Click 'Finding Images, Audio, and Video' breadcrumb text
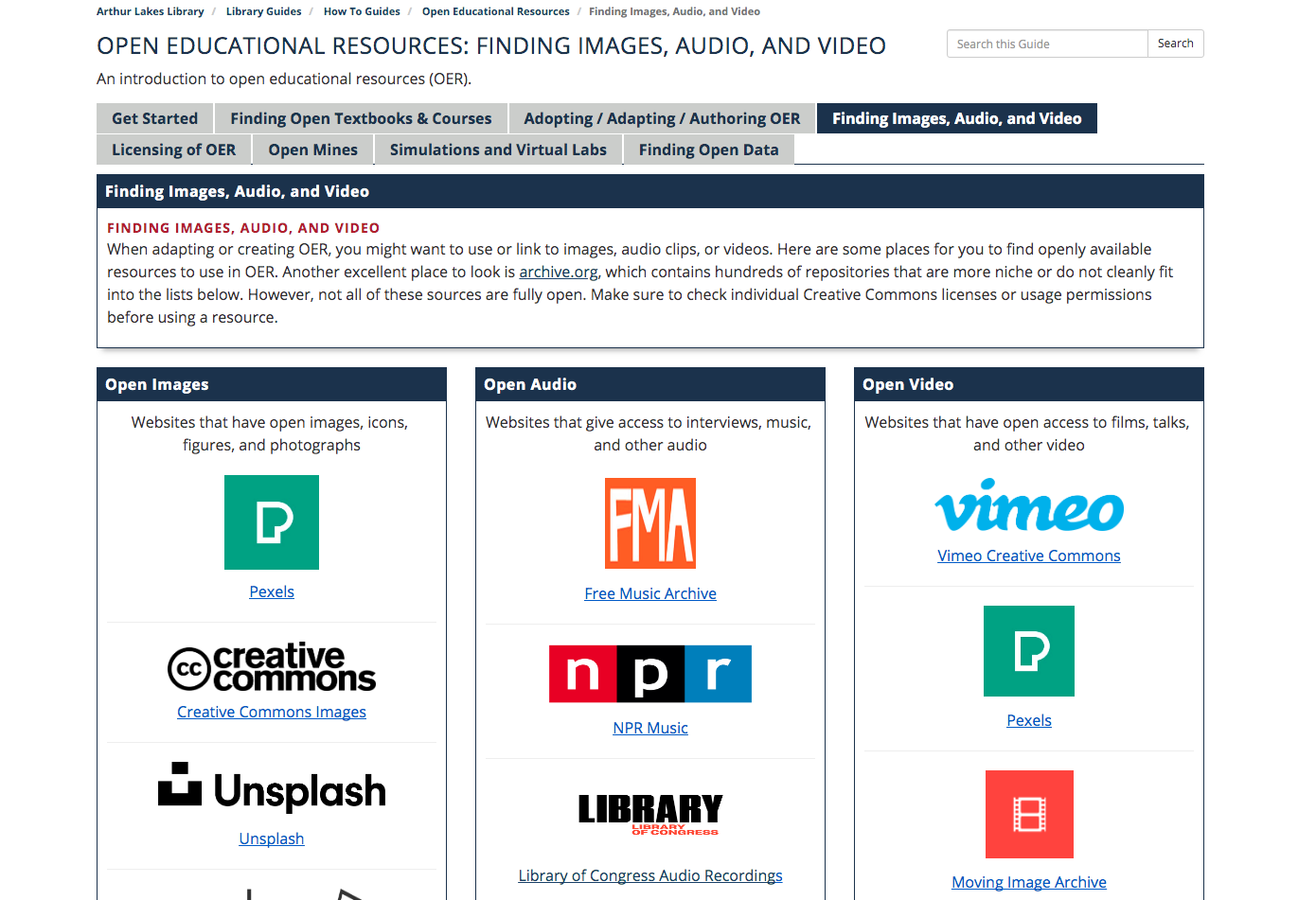Screen dimensions: 1316x900 coord(674,11)
